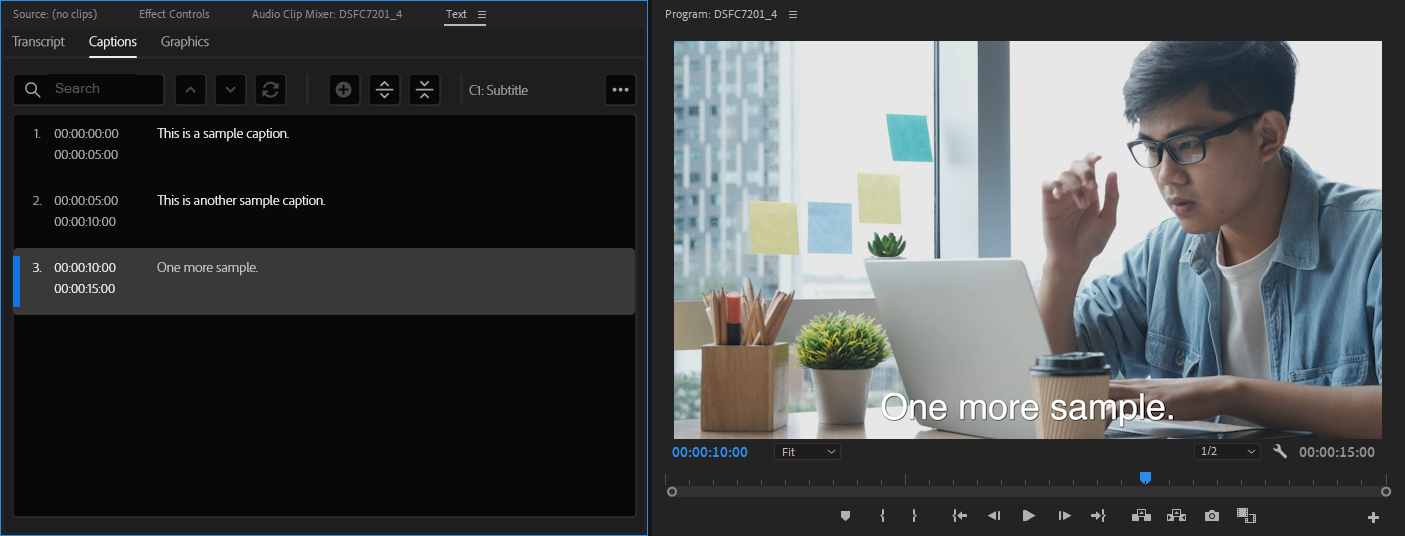Open the 1/2 playback resolution dropdown
1405x536 pixels.
click(1227, 452)
